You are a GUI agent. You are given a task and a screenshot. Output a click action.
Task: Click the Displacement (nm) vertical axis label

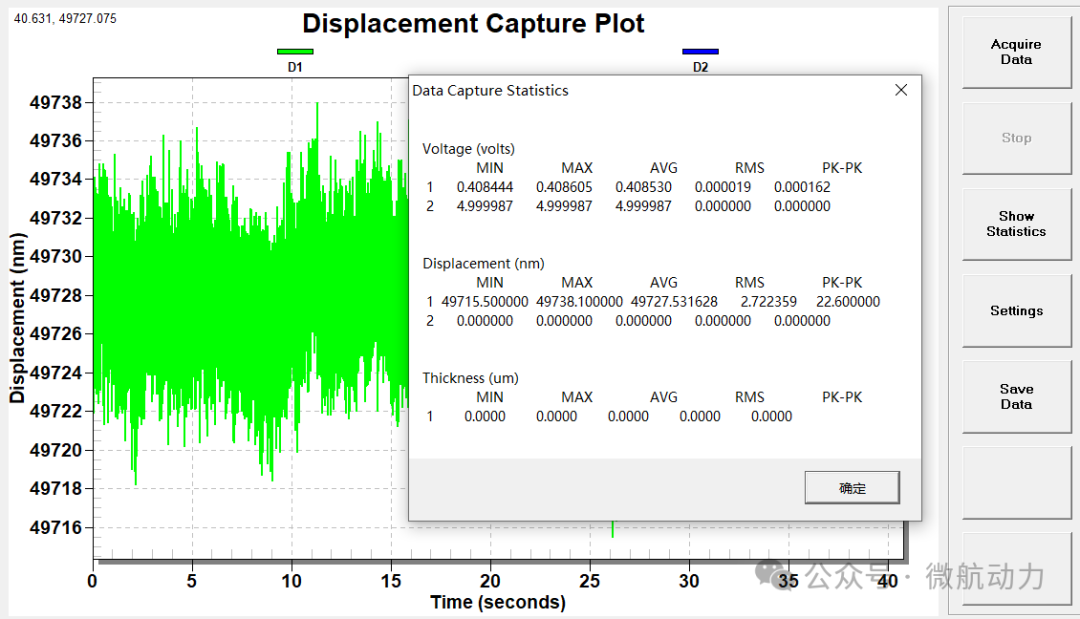point(17,318)
